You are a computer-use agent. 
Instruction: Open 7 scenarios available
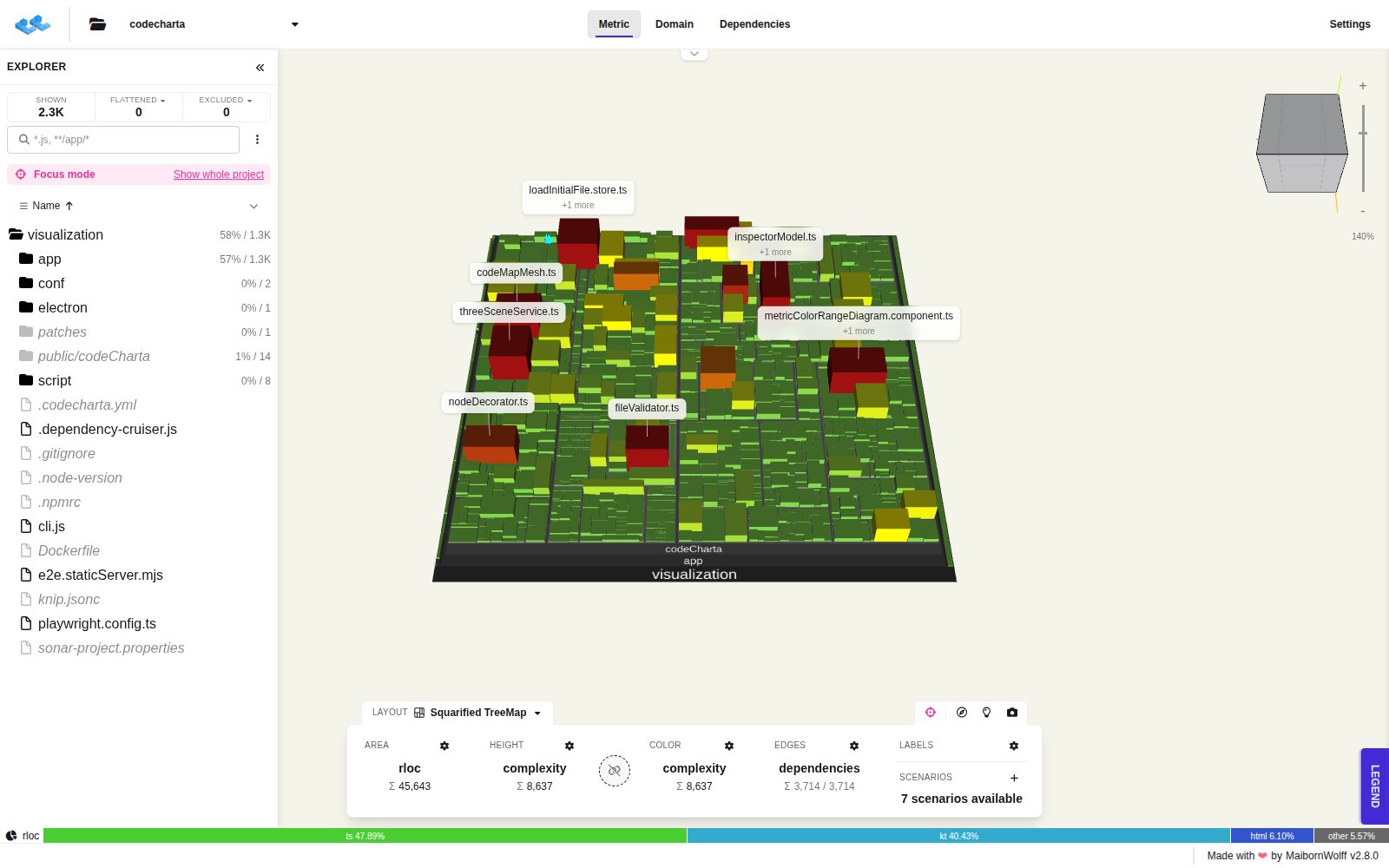pos(962,799)
